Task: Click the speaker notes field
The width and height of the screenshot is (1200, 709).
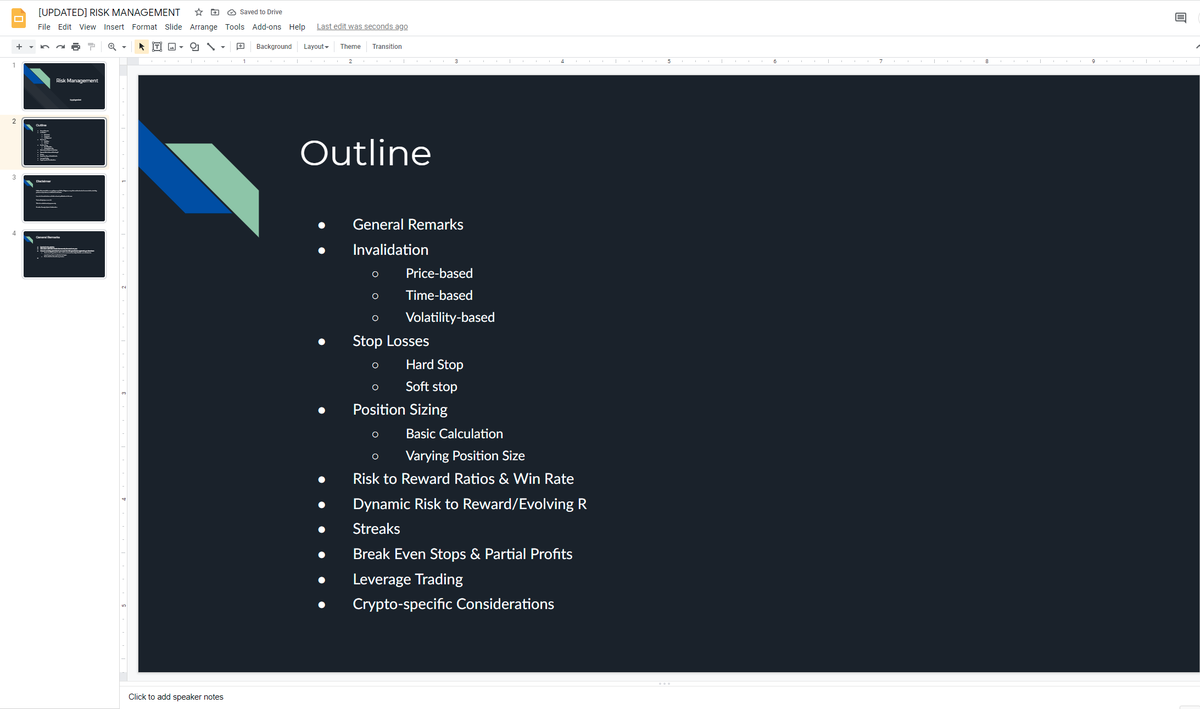Action: tap(660, 697)
